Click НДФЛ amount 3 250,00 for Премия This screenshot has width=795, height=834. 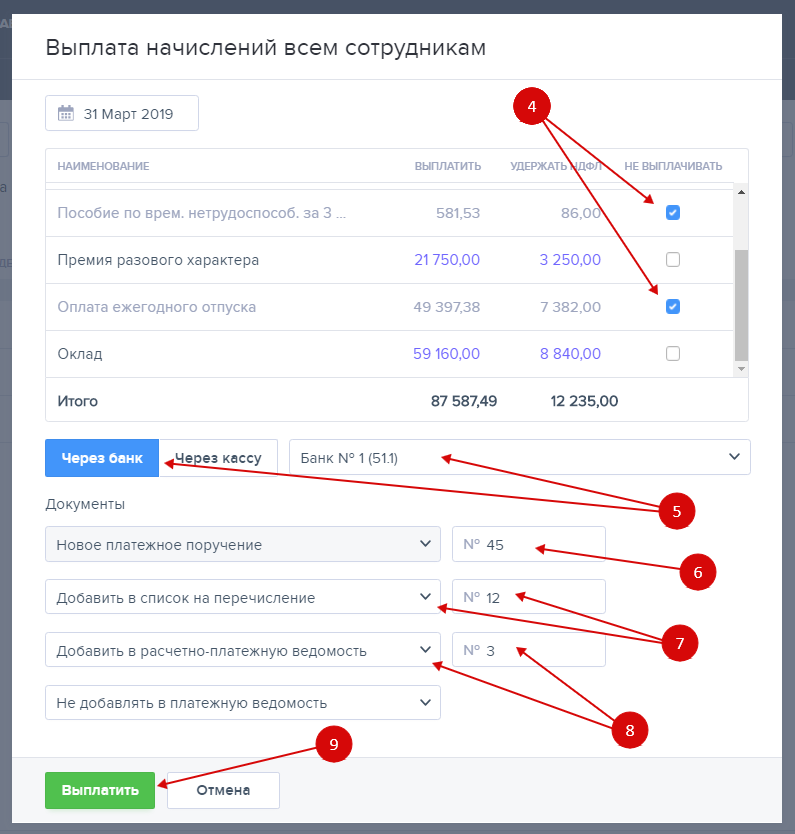tap(570, 260)
